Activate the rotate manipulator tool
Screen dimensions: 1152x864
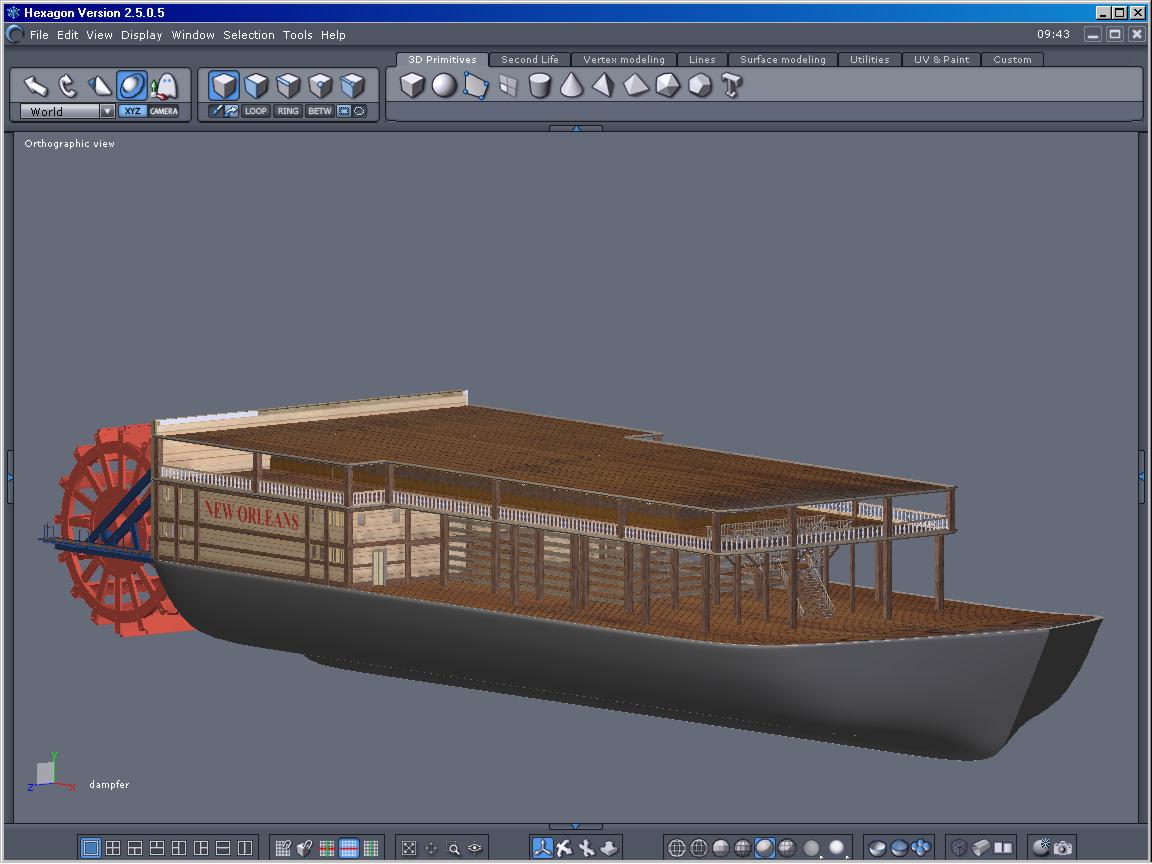tap(67, 86)
